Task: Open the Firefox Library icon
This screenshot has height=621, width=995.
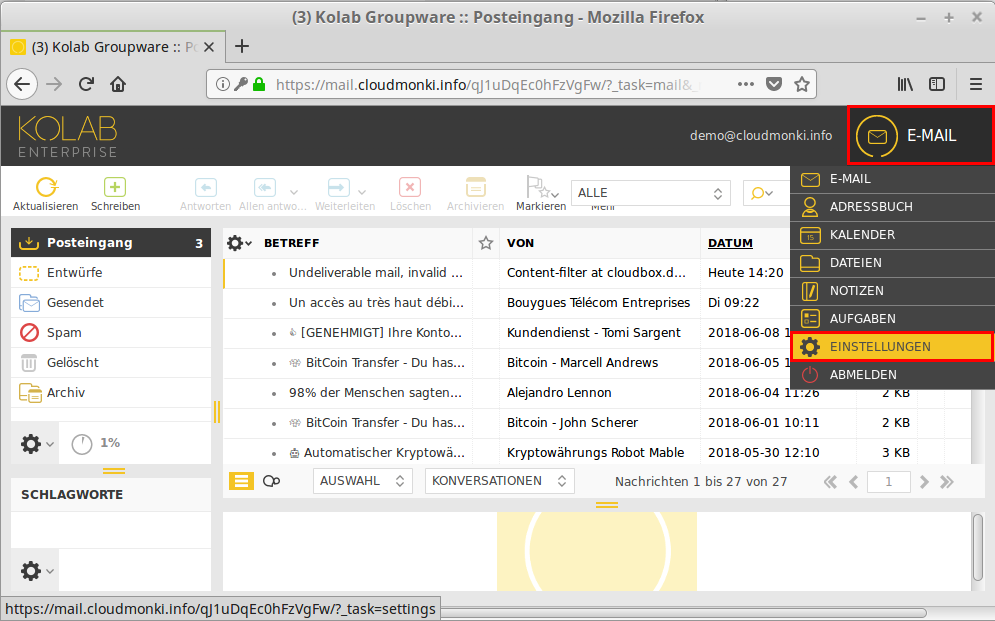Action: pos(905,84)
